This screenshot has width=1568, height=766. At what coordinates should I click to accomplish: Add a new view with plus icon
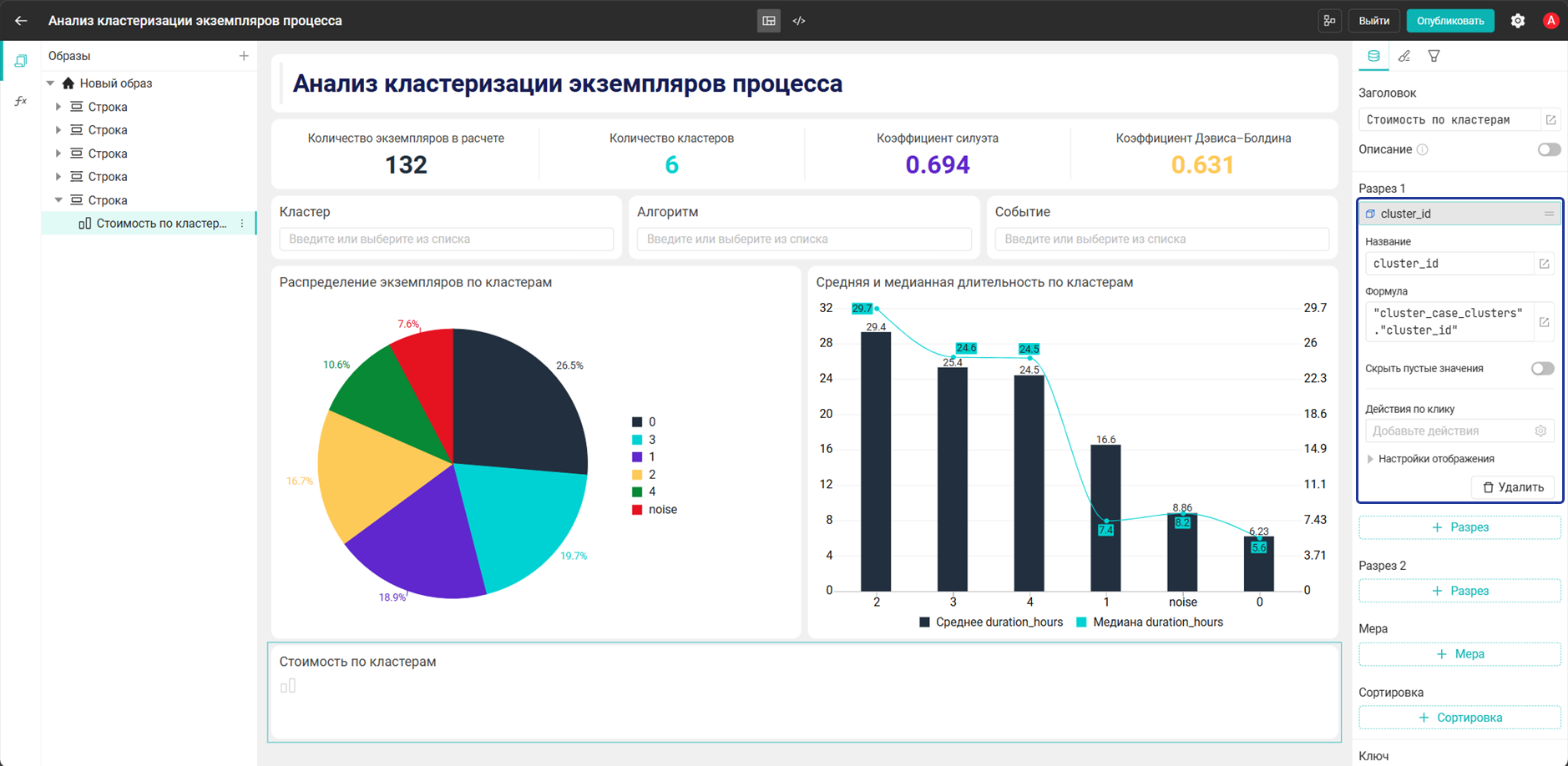(x=244, y=56)
